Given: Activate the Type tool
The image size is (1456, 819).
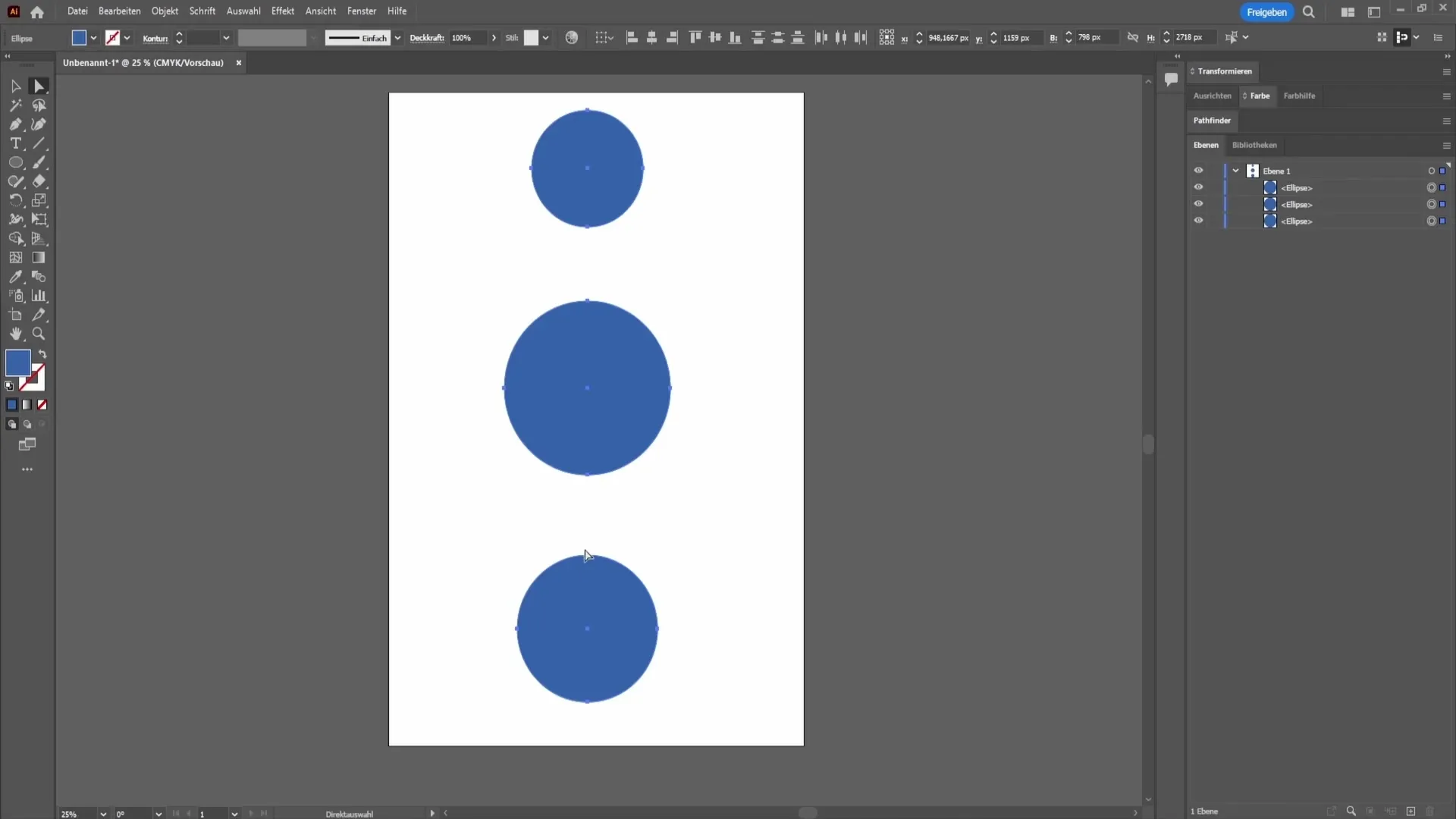Looking at the screenshot, I should point(15,143).
